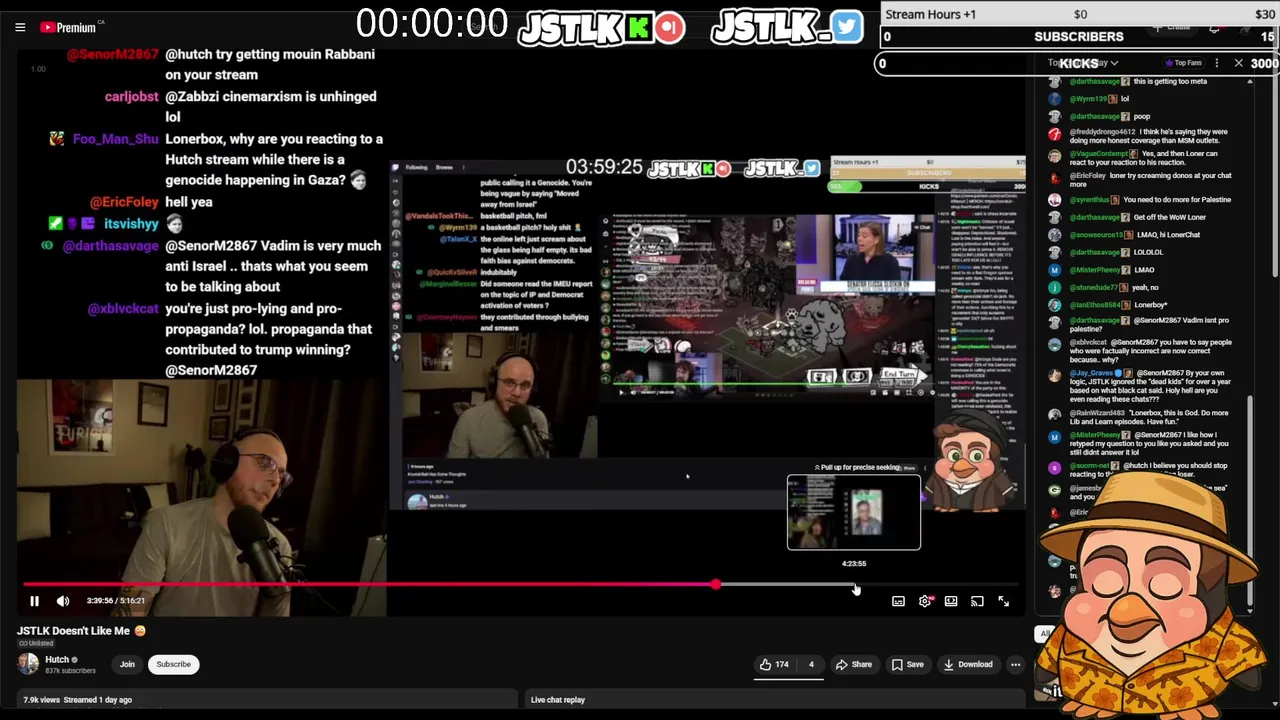Open more actions menu beside Download

[1015, 664]
